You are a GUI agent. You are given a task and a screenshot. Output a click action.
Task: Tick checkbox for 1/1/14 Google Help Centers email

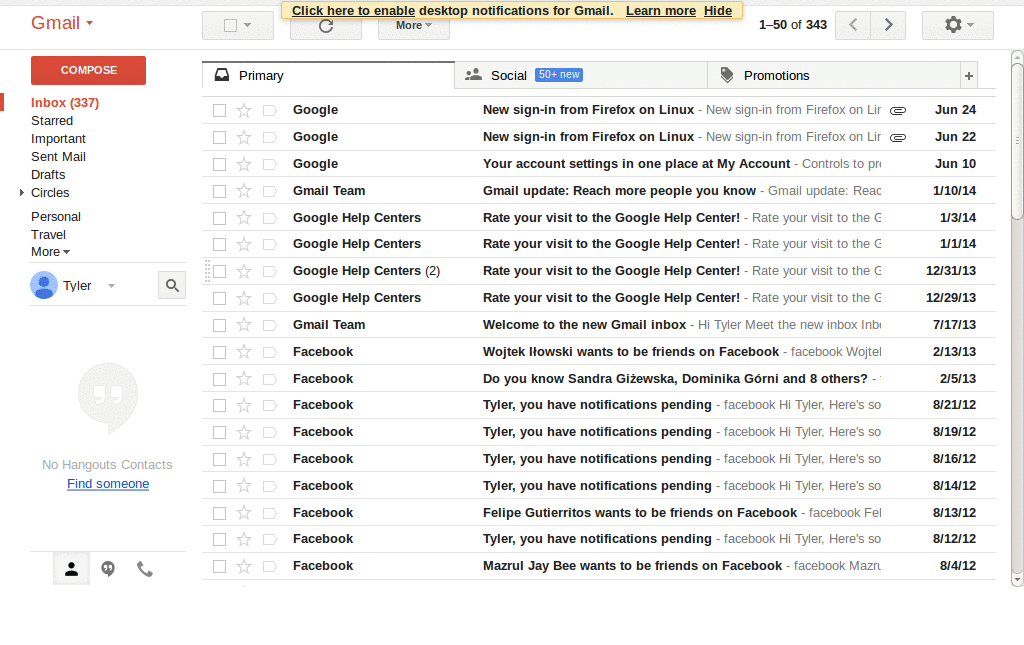[219, 244]
